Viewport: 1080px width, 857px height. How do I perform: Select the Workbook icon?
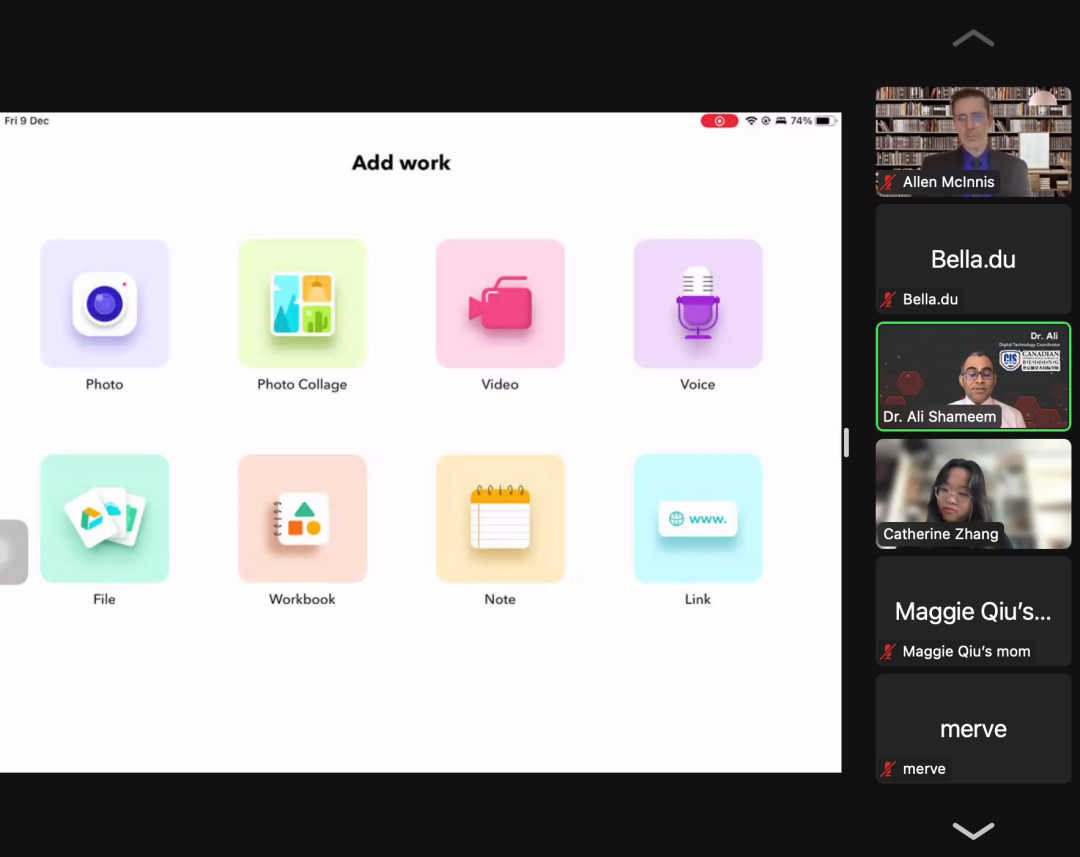pos(302,519)
